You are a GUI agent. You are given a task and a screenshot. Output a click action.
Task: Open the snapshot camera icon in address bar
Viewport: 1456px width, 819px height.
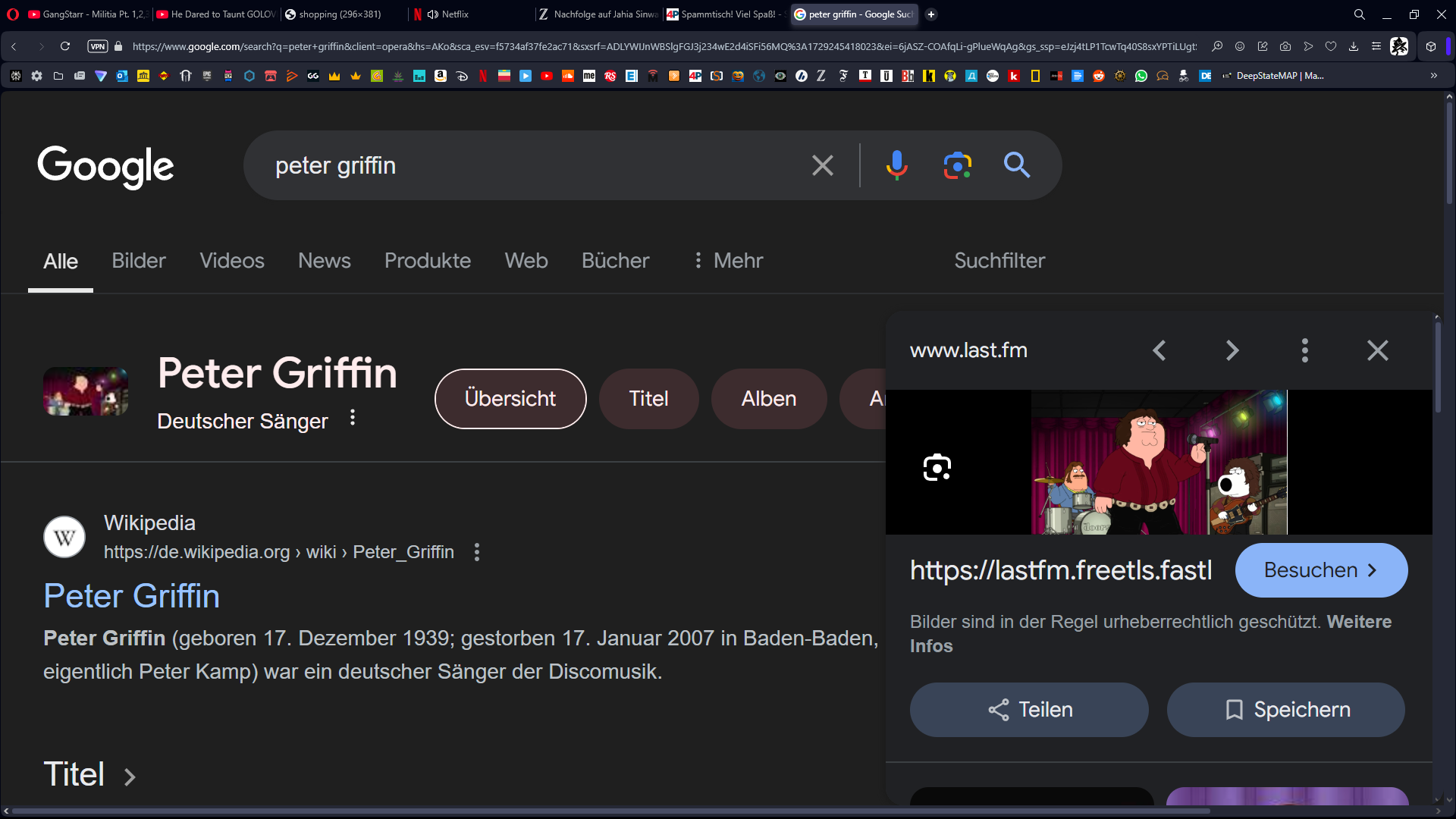click(x=1285, y=46)
